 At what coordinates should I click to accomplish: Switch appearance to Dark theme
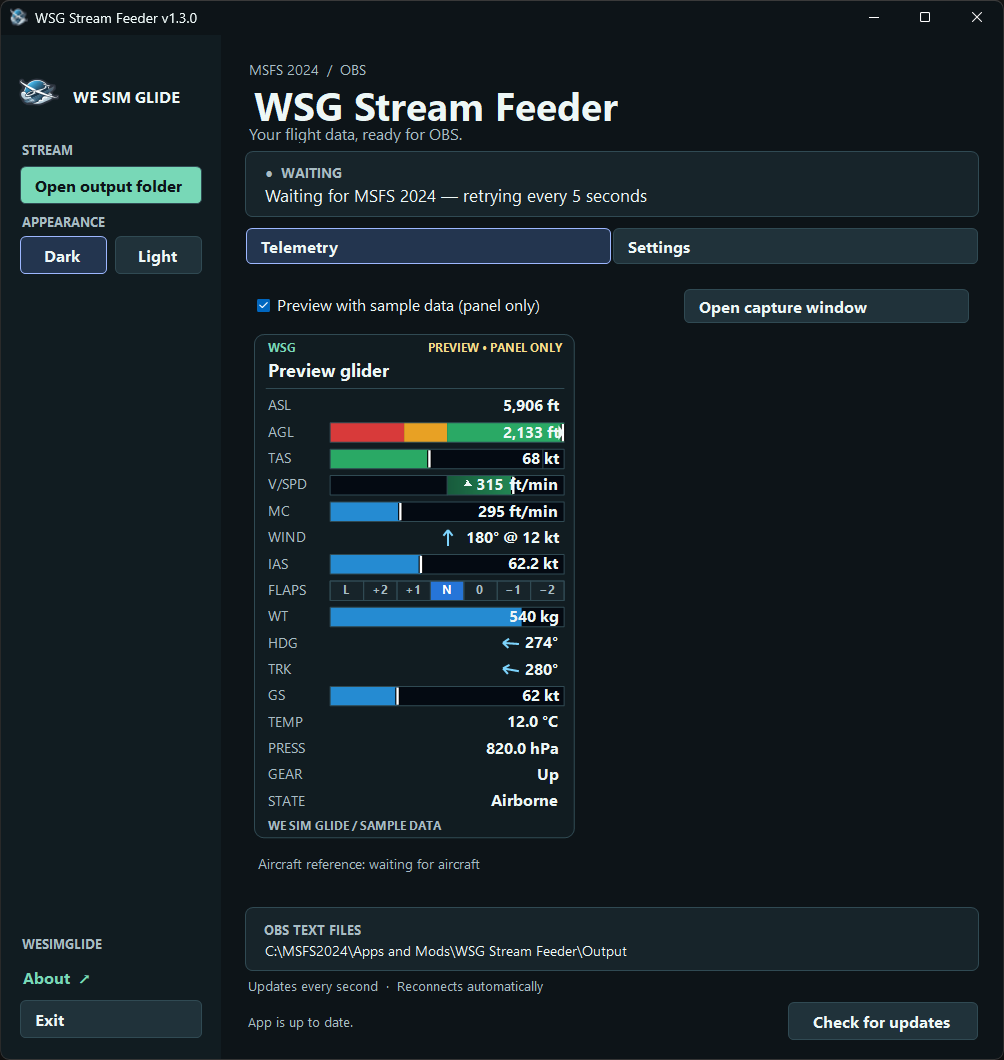[64, 256]
